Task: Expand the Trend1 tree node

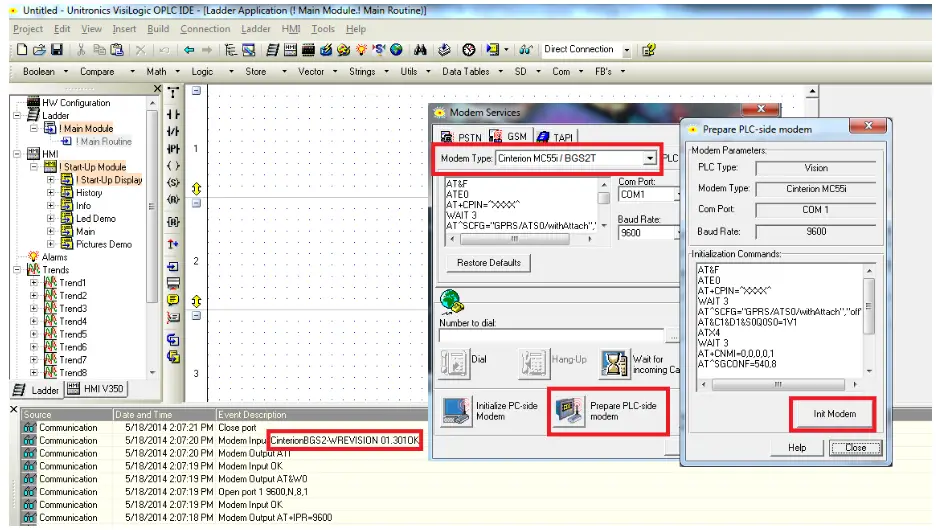Action: pyautogui.click(x=34, y=283)
